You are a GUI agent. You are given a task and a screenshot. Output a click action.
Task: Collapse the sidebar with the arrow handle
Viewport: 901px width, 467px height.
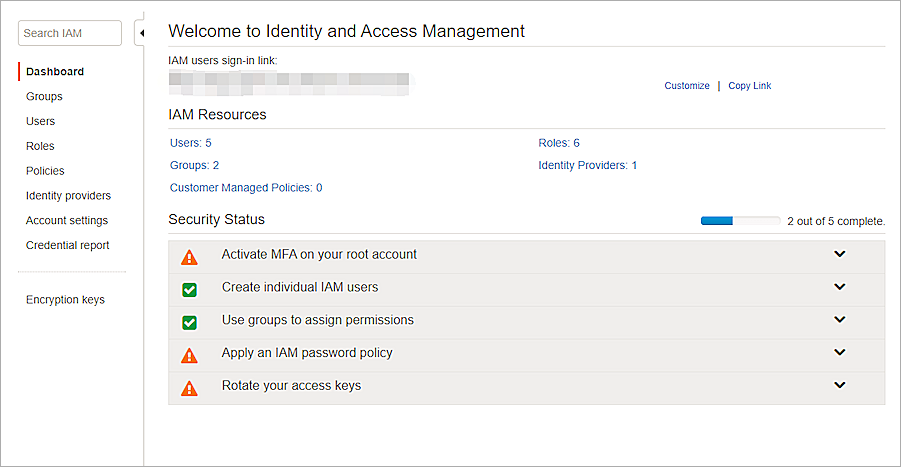pos(139,33)
